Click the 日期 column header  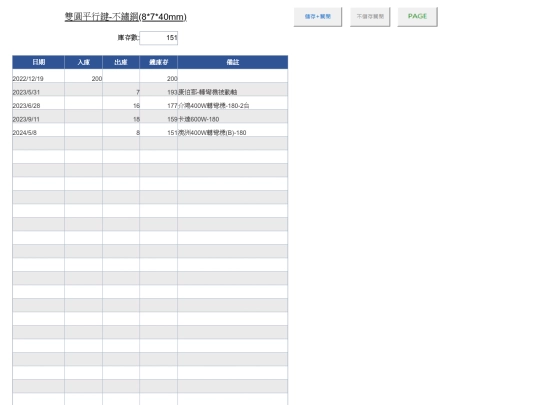38,62
